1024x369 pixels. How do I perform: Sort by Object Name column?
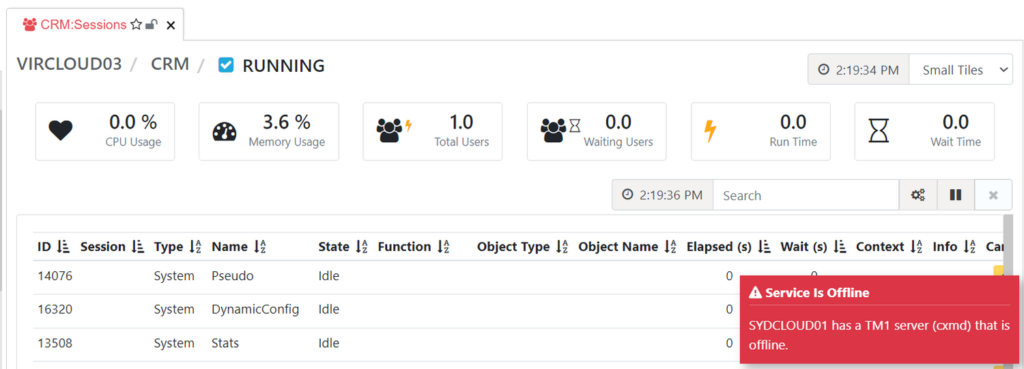click(627, 247)
